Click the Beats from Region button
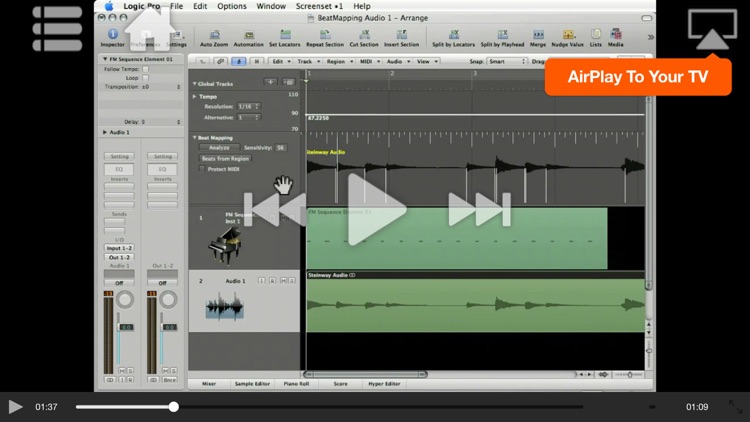The width and height of the screenshot is (750, 422). (225, 158)
